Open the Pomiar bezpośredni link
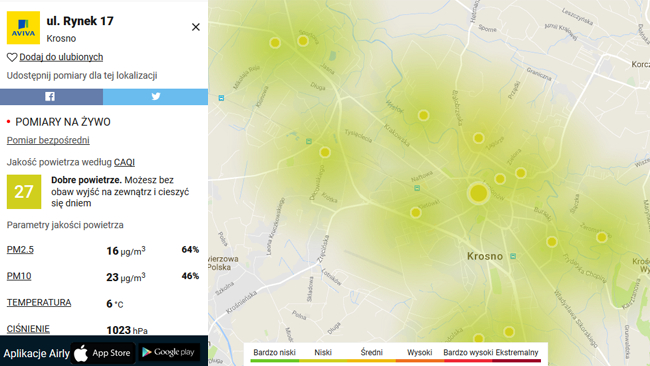Screen dimensions: 650x366 click(x=48, y=141)
